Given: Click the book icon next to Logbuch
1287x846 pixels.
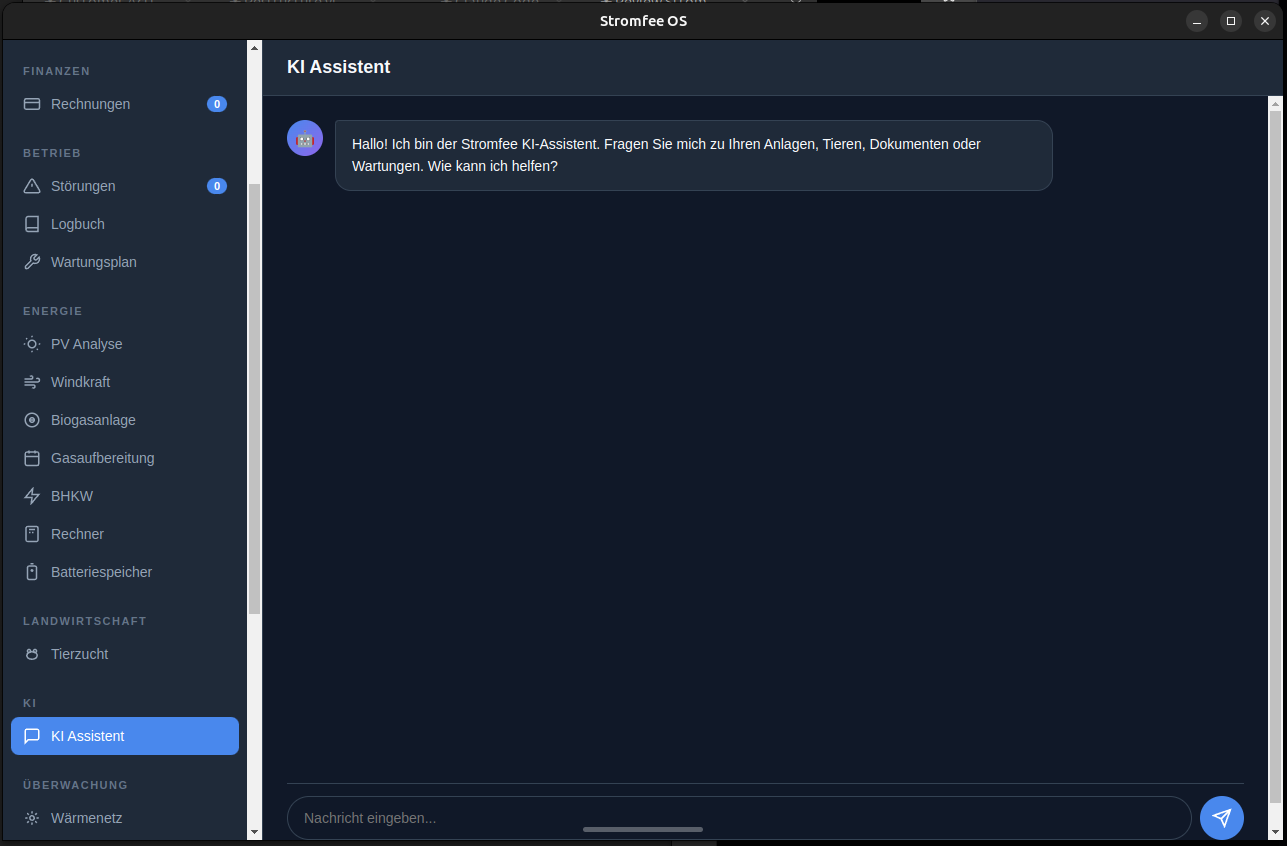Looking at the screenshot, I should [32, 224].
